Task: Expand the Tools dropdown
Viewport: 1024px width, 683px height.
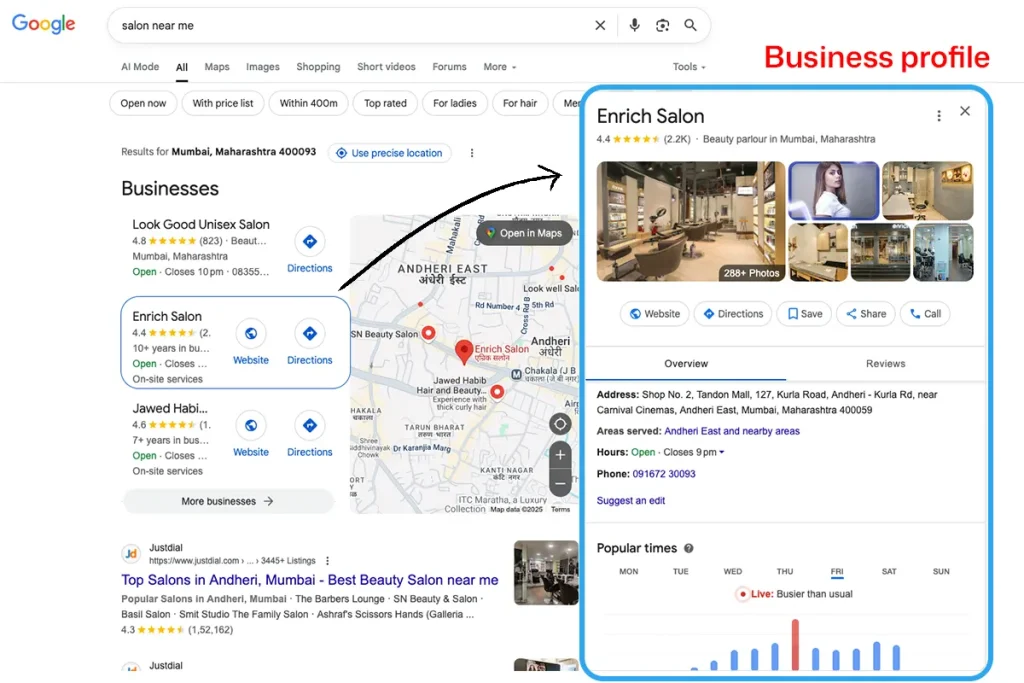Action: click(x=689, y=67)
